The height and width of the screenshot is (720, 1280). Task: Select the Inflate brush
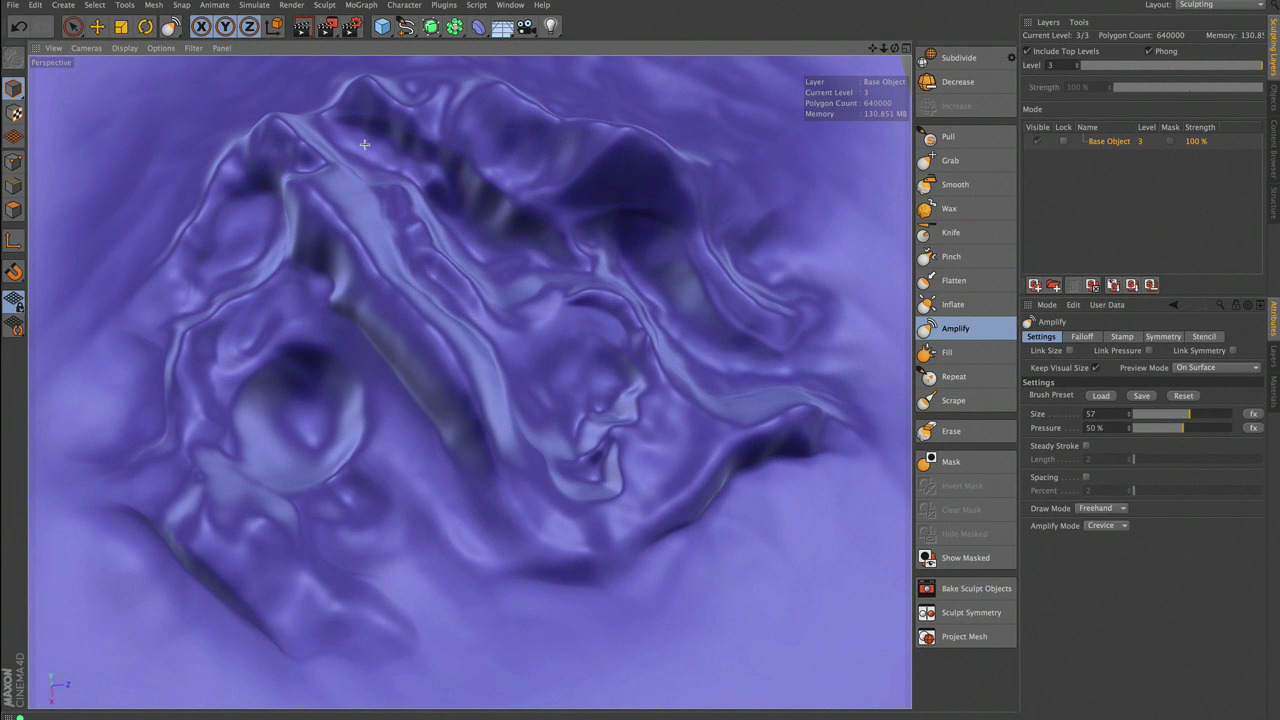point(952,305)
